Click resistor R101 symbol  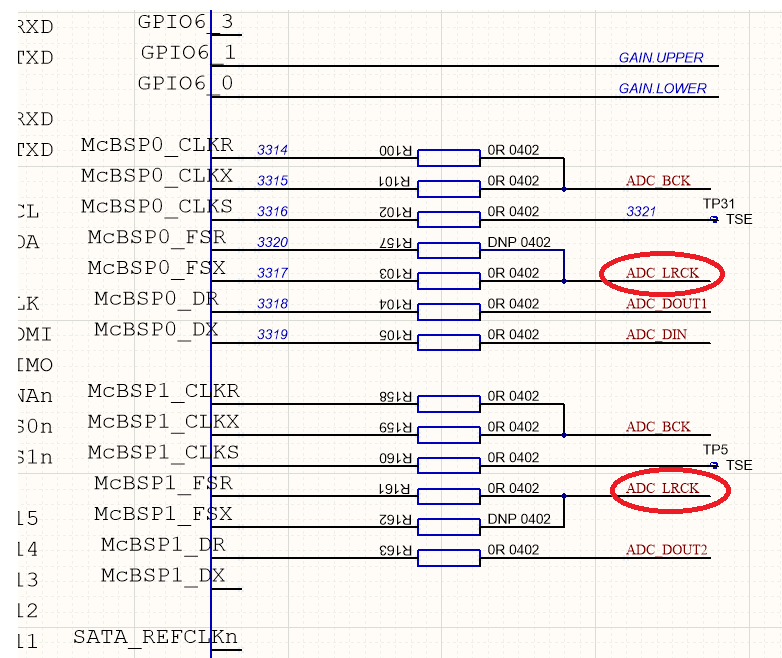pyautogui.click(x=449, y=189)
